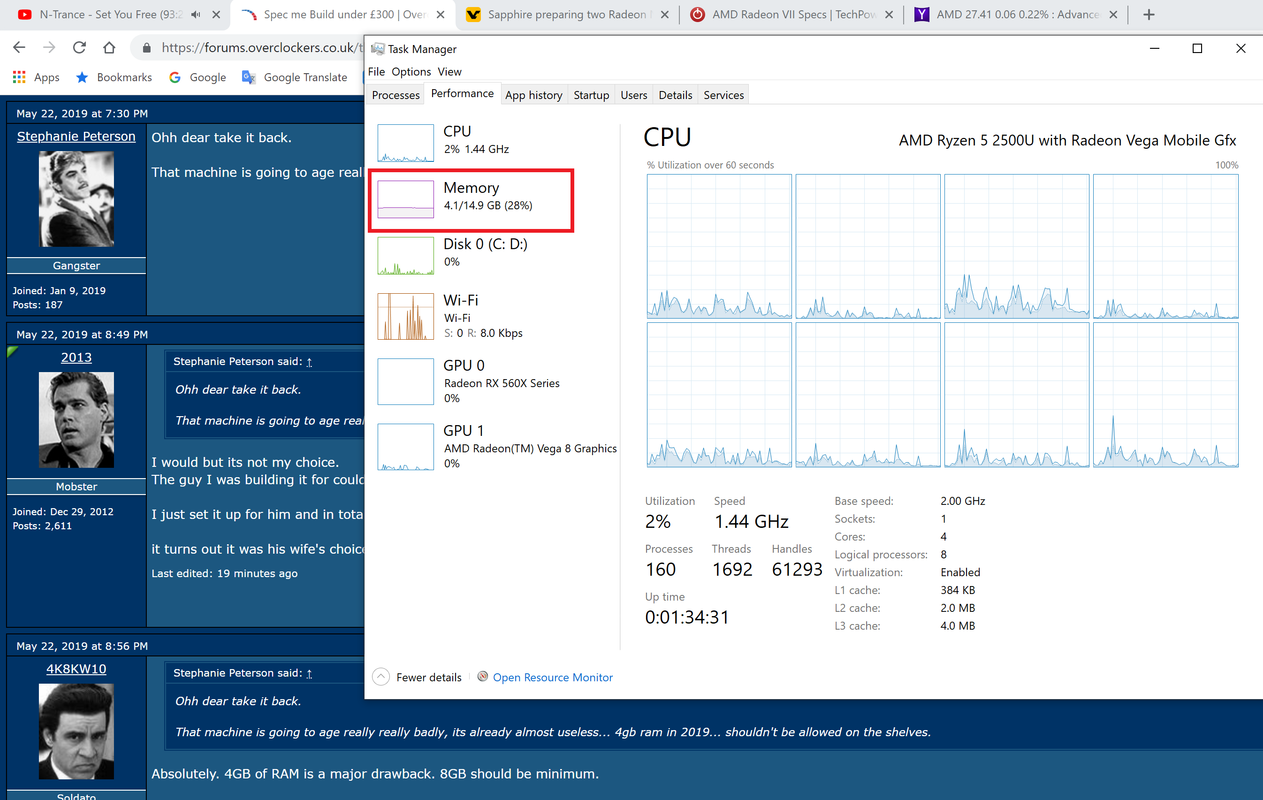Viewport: 1263px width, 800px height.
Task: Click AMD Ryzen 5 2500U processor name
Action: (x=1067, y=140)
